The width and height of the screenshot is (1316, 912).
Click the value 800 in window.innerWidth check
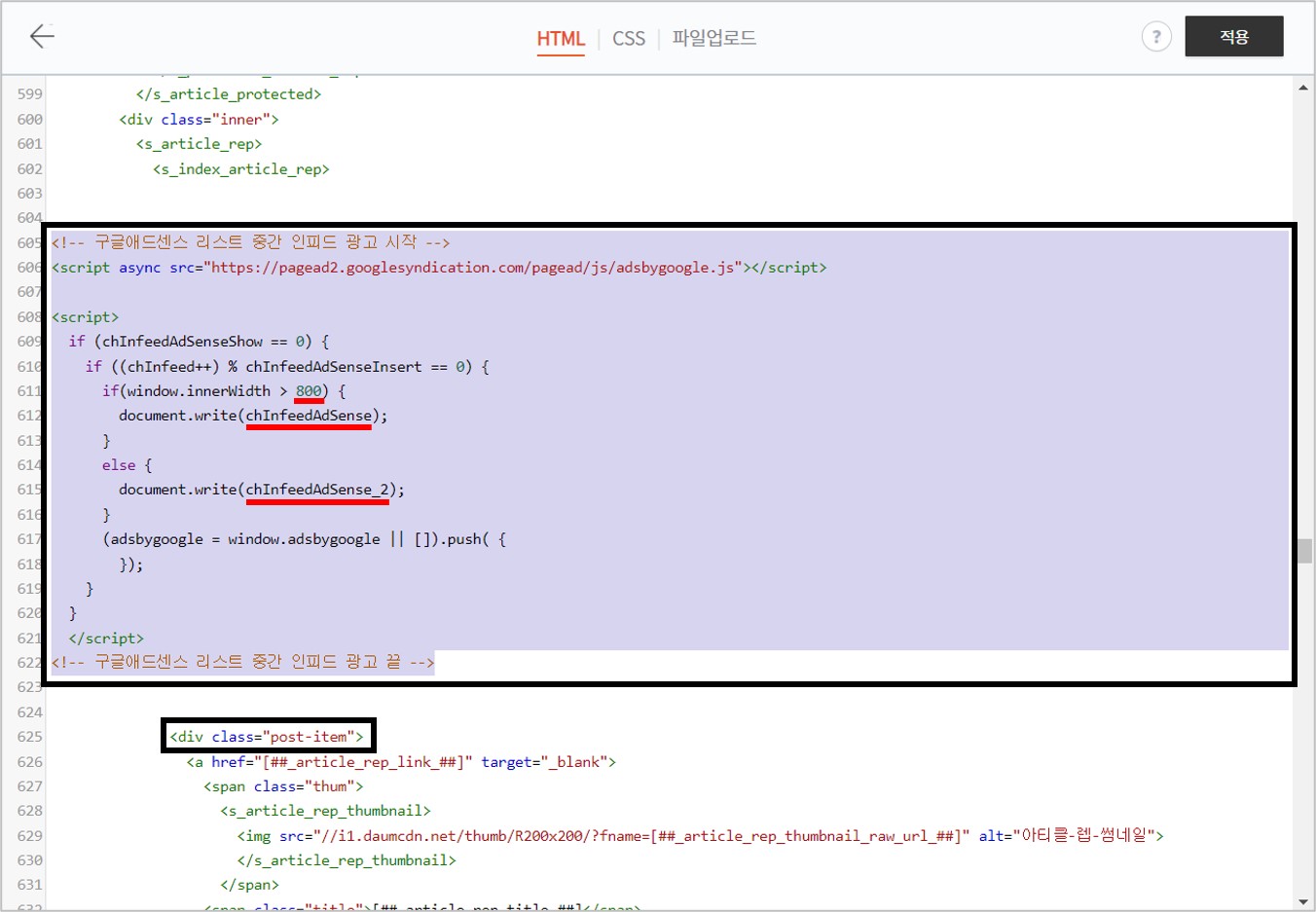click(309, 391)
